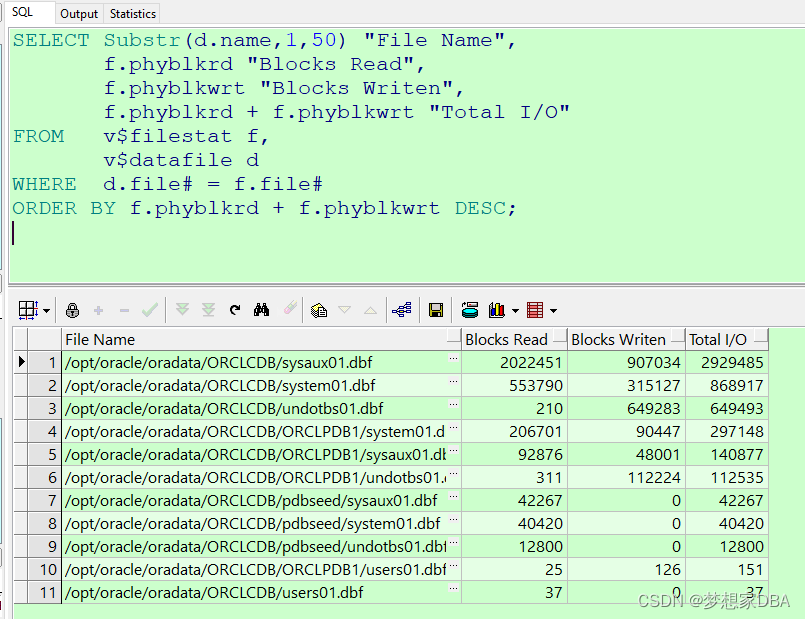The width and height of the screenshot is (805, 619).
Task: Click the Total I/O value 868917
Action: tap(737, 385)
